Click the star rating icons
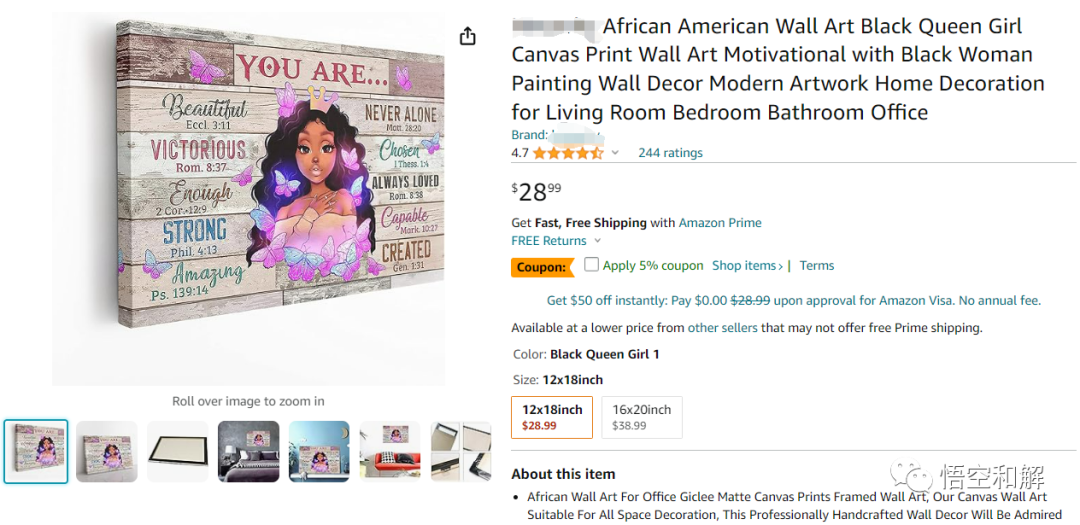 pyautogui.click(x=567, y=153)
